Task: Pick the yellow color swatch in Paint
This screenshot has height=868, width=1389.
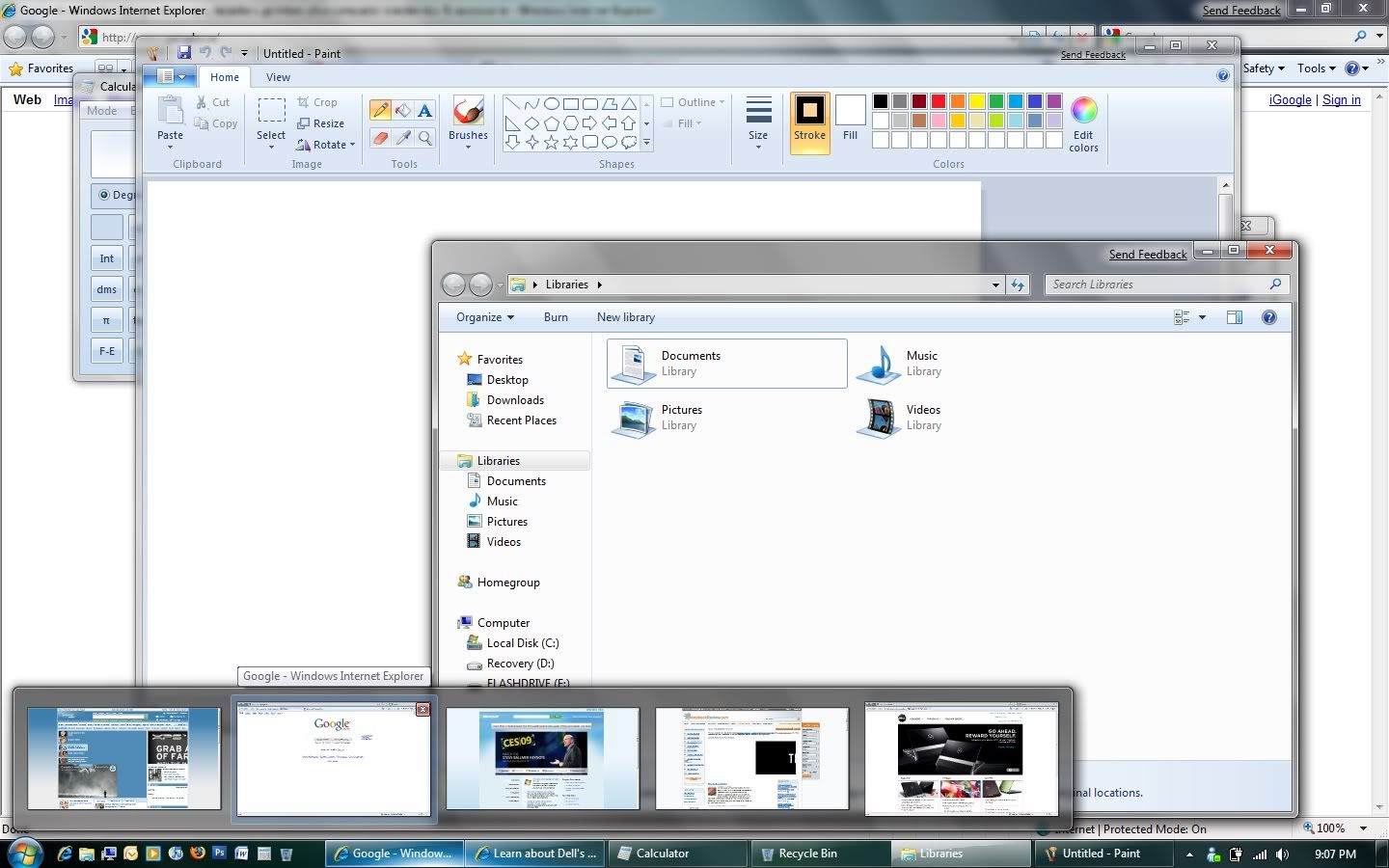Action: (976, 101)
